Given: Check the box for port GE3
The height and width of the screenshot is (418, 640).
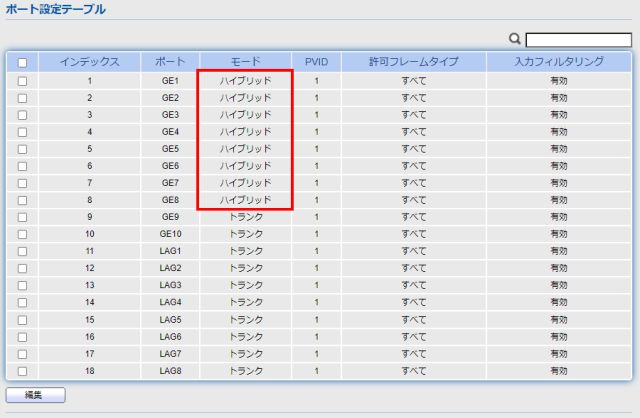Looking at the screenshot, I should coord(22,116).
